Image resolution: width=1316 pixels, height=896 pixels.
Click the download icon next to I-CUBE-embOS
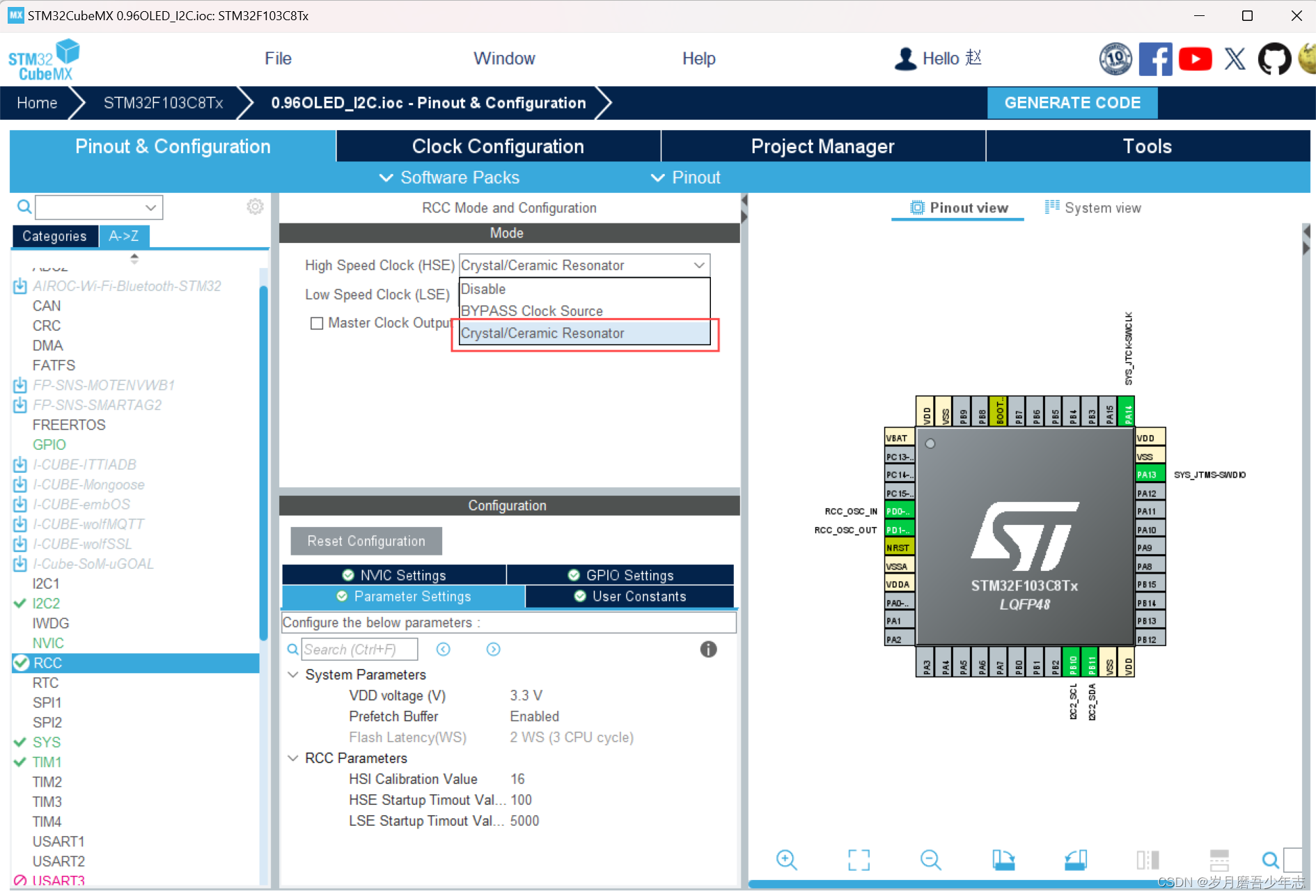pyautogui.click(x=20, y=504)
